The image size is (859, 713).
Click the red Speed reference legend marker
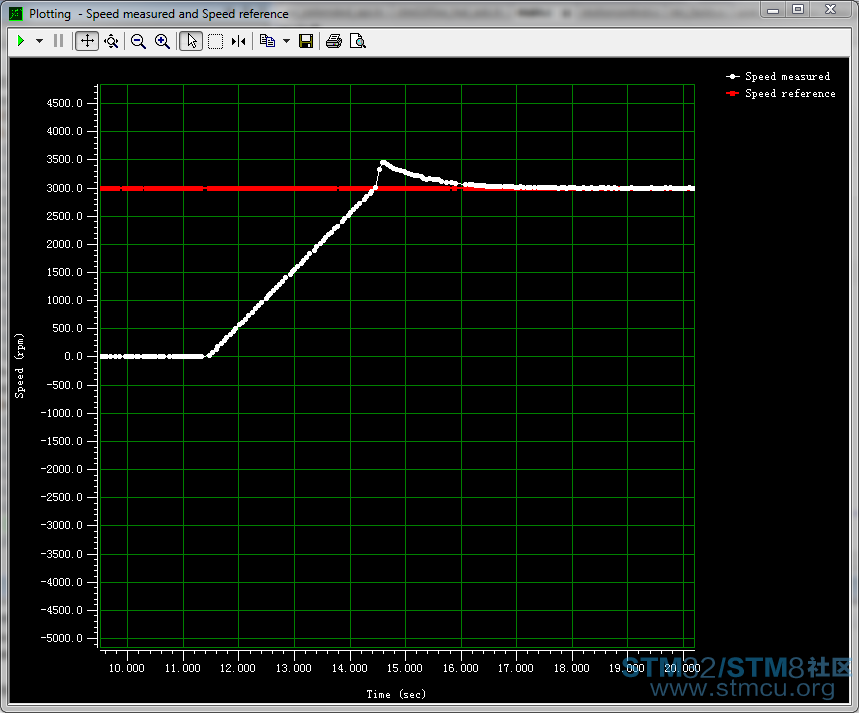733,93
